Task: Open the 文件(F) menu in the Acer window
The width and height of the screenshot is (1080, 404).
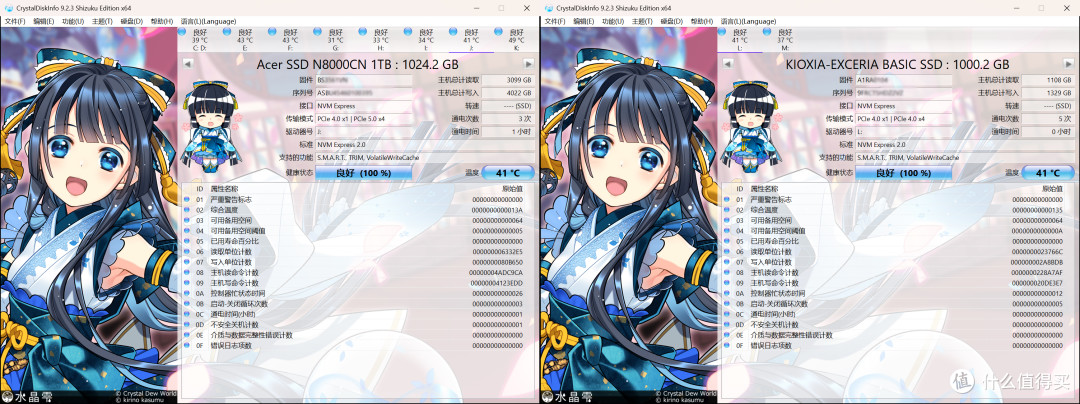Action: coord(14,21)
